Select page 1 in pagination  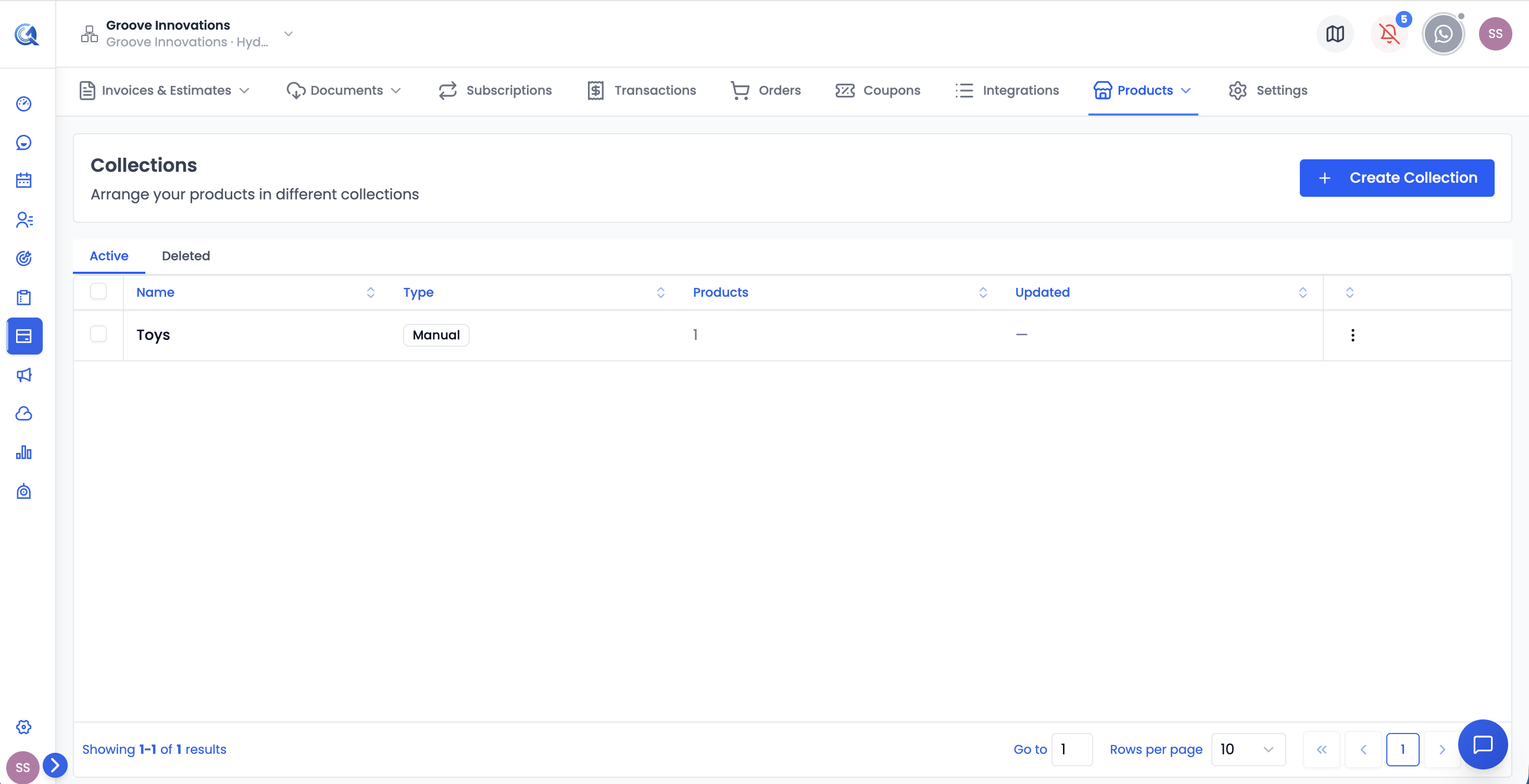tap(1402, 750)
